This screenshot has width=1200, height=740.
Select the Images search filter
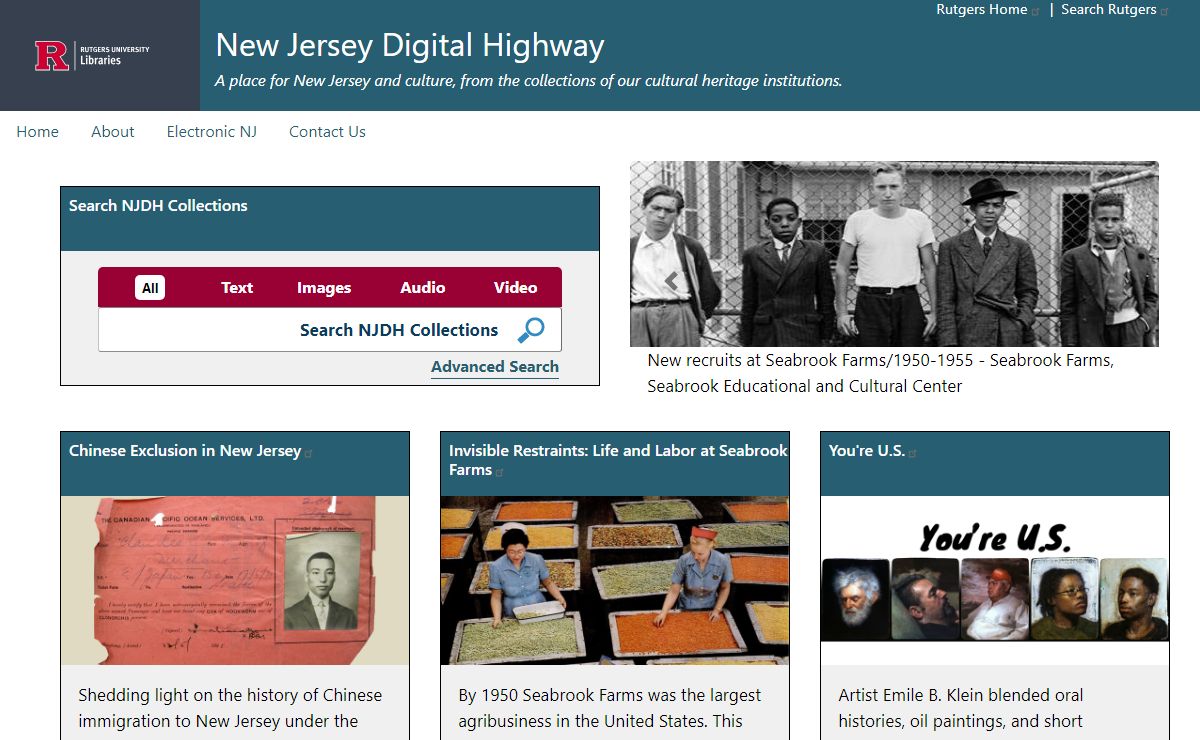coord(324,288)
